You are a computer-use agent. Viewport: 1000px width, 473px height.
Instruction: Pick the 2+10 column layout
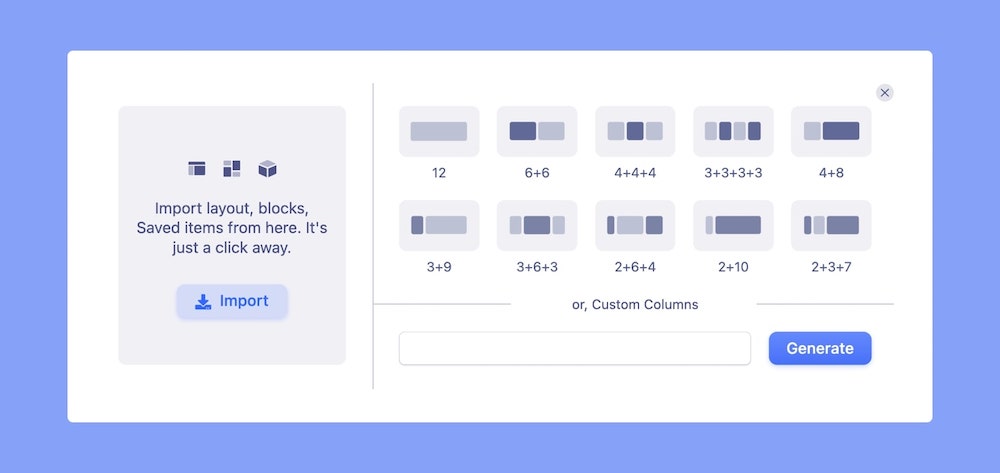[733, 225]
